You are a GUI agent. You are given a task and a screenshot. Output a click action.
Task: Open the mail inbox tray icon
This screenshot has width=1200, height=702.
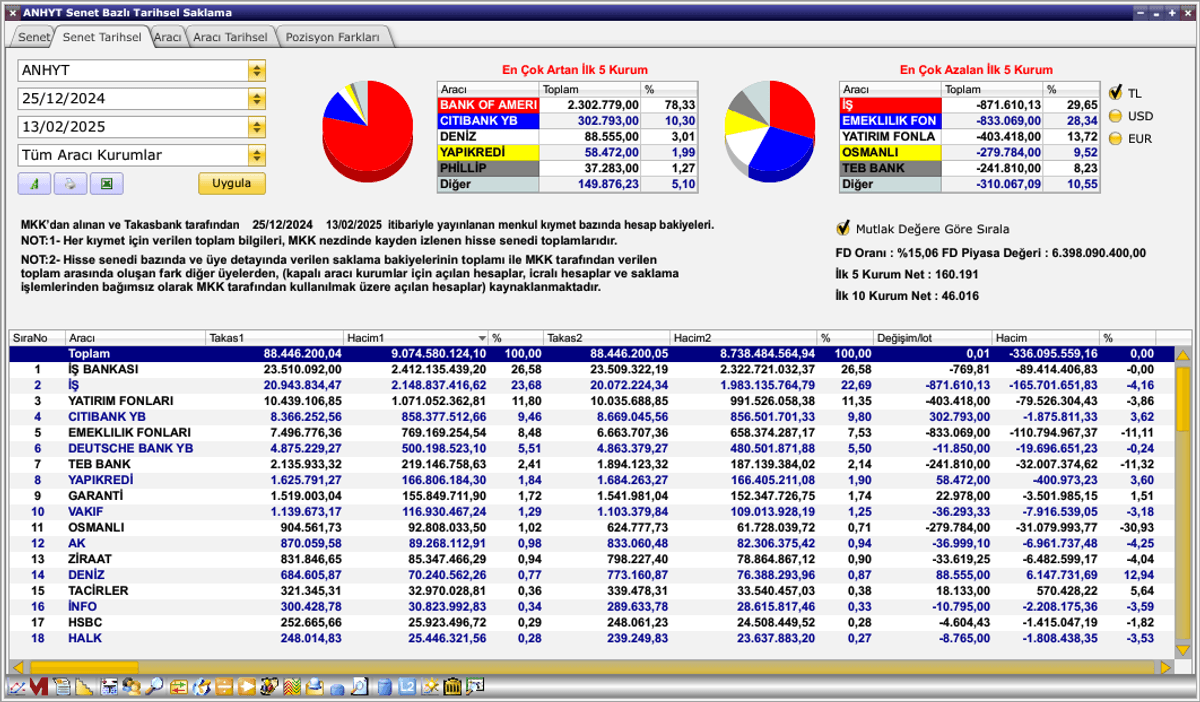[x=314, y=687]
